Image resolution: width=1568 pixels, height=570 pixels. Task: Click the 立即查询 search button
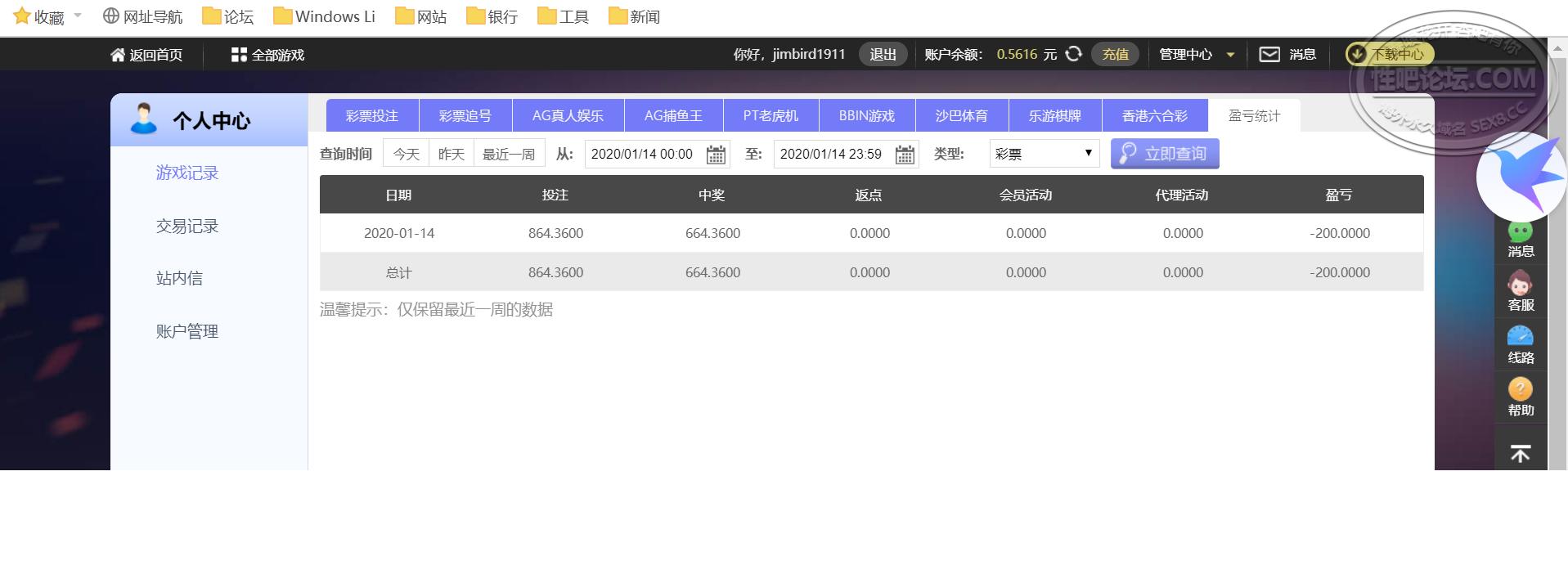pos(1165,154)
